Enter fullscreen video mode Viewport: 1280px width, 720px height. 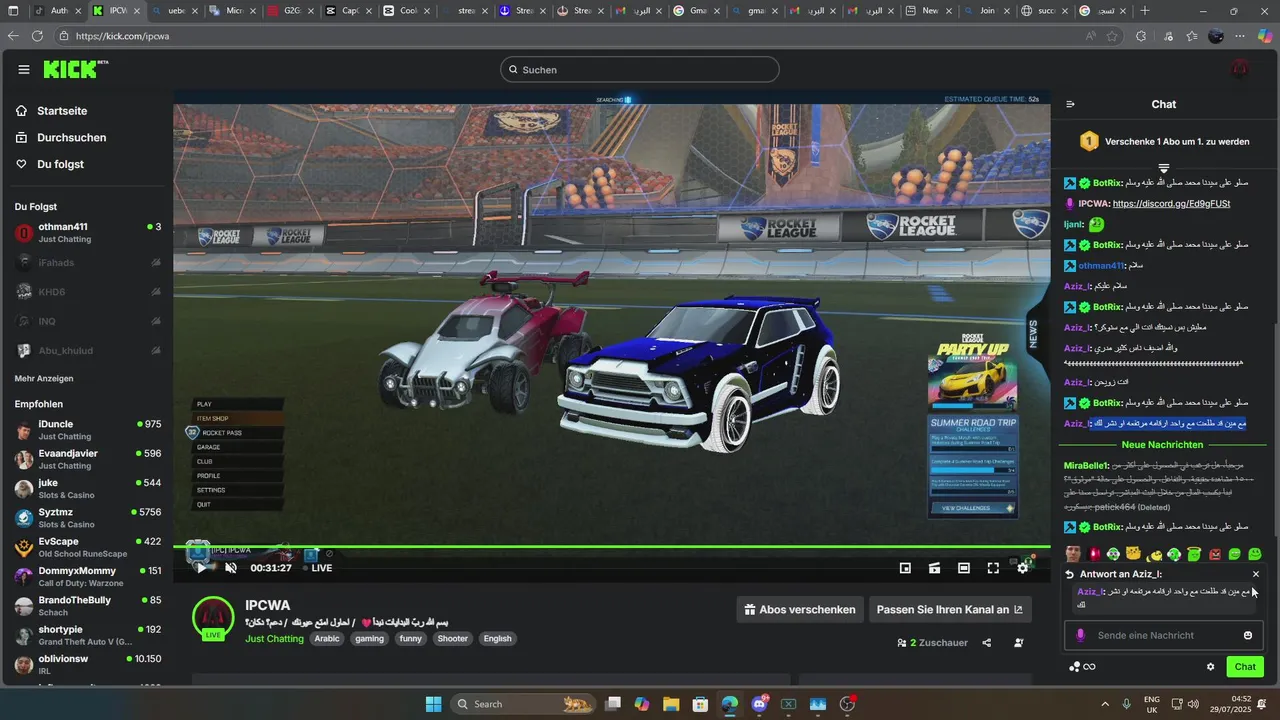click(993, 568)
